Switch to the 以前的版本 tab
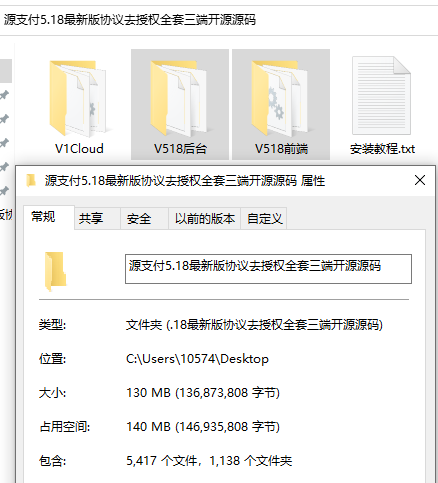The height and width of the screenshot is (483, 438). click(x=204, y=219)
